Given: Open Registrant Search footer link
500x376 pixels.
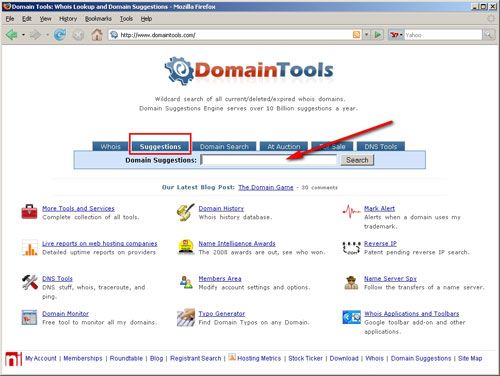Looking at the screenshot, I should tap(196, 358).
